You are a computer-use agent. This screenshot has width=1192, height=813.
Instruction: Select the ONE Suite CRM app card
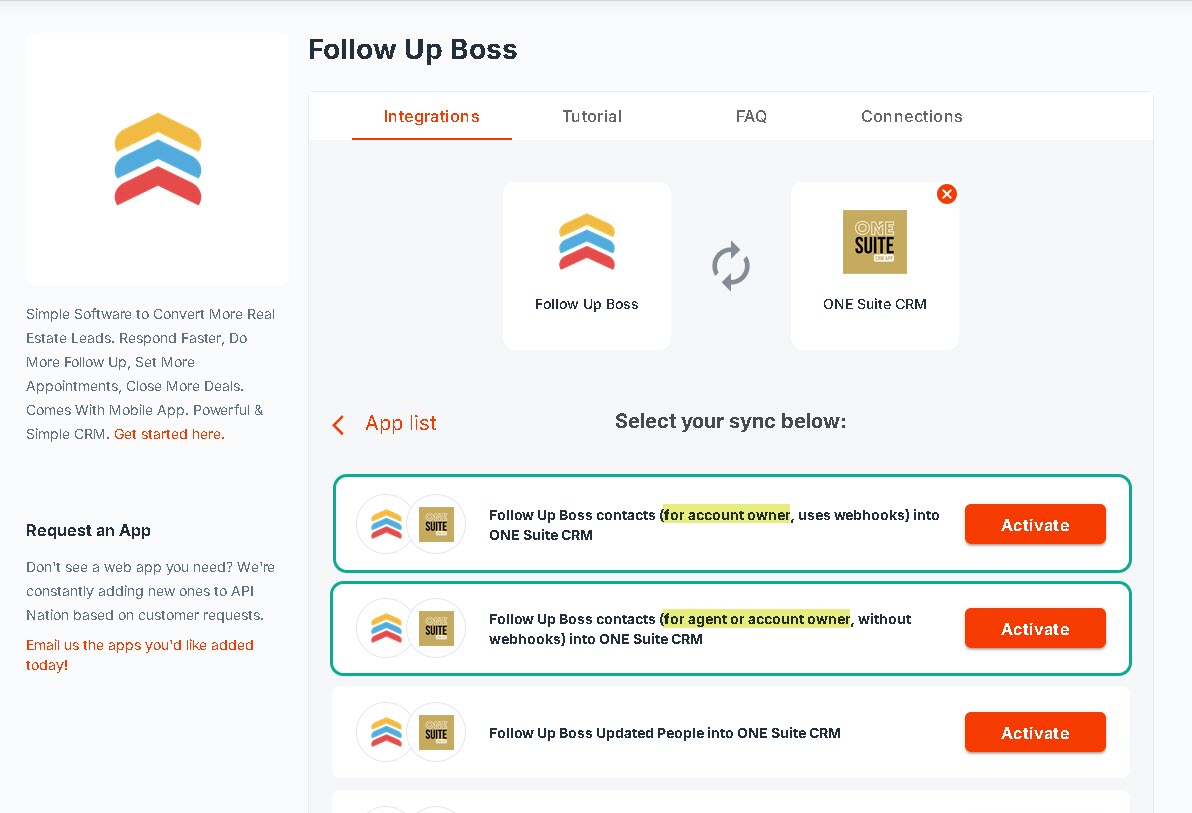[x=874, y=265]
